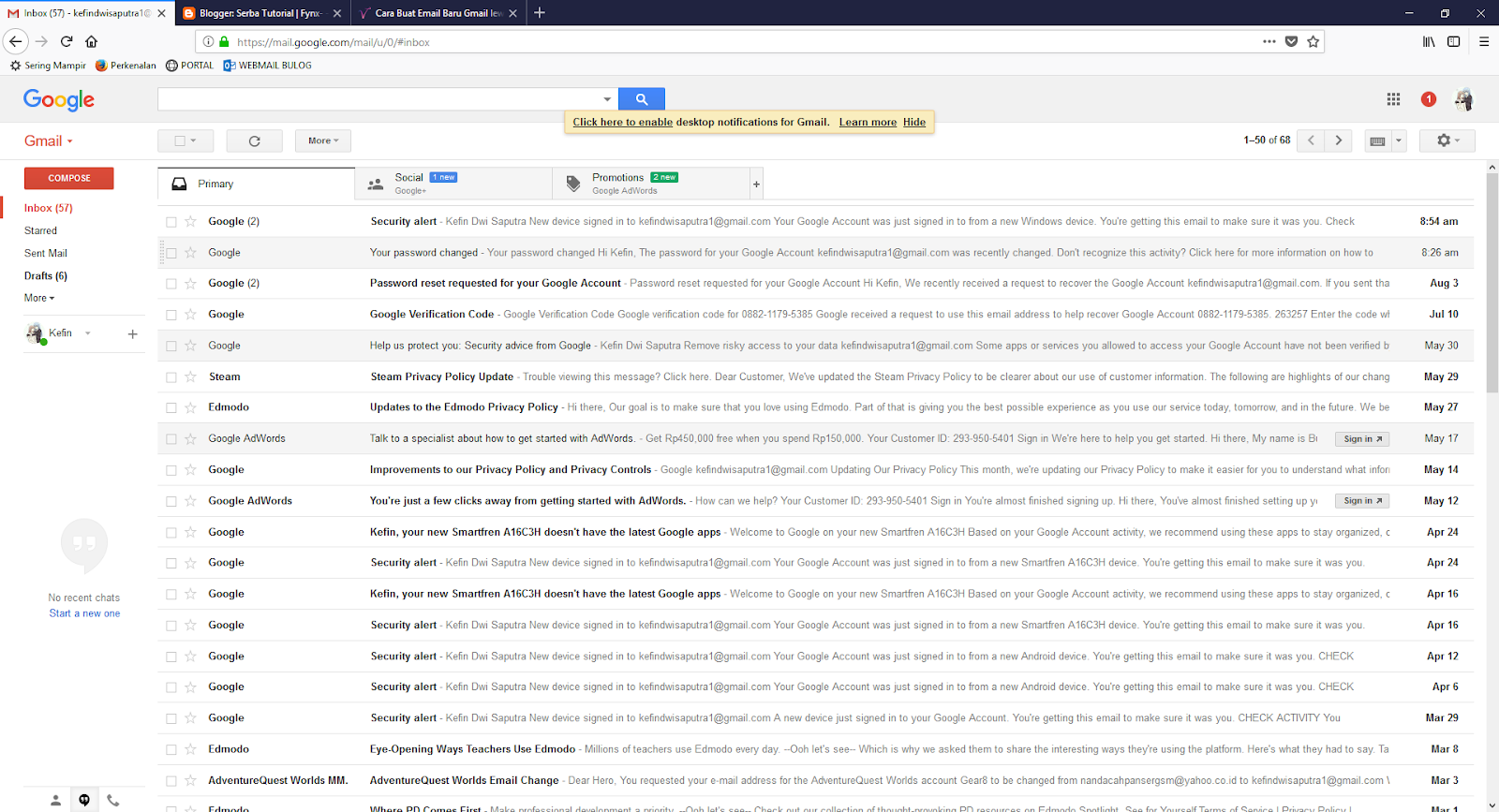Image resolution: width=1499 pixels, height=812 pixels.
Task: Open the More actions dropdown
Action: point(323,140)
